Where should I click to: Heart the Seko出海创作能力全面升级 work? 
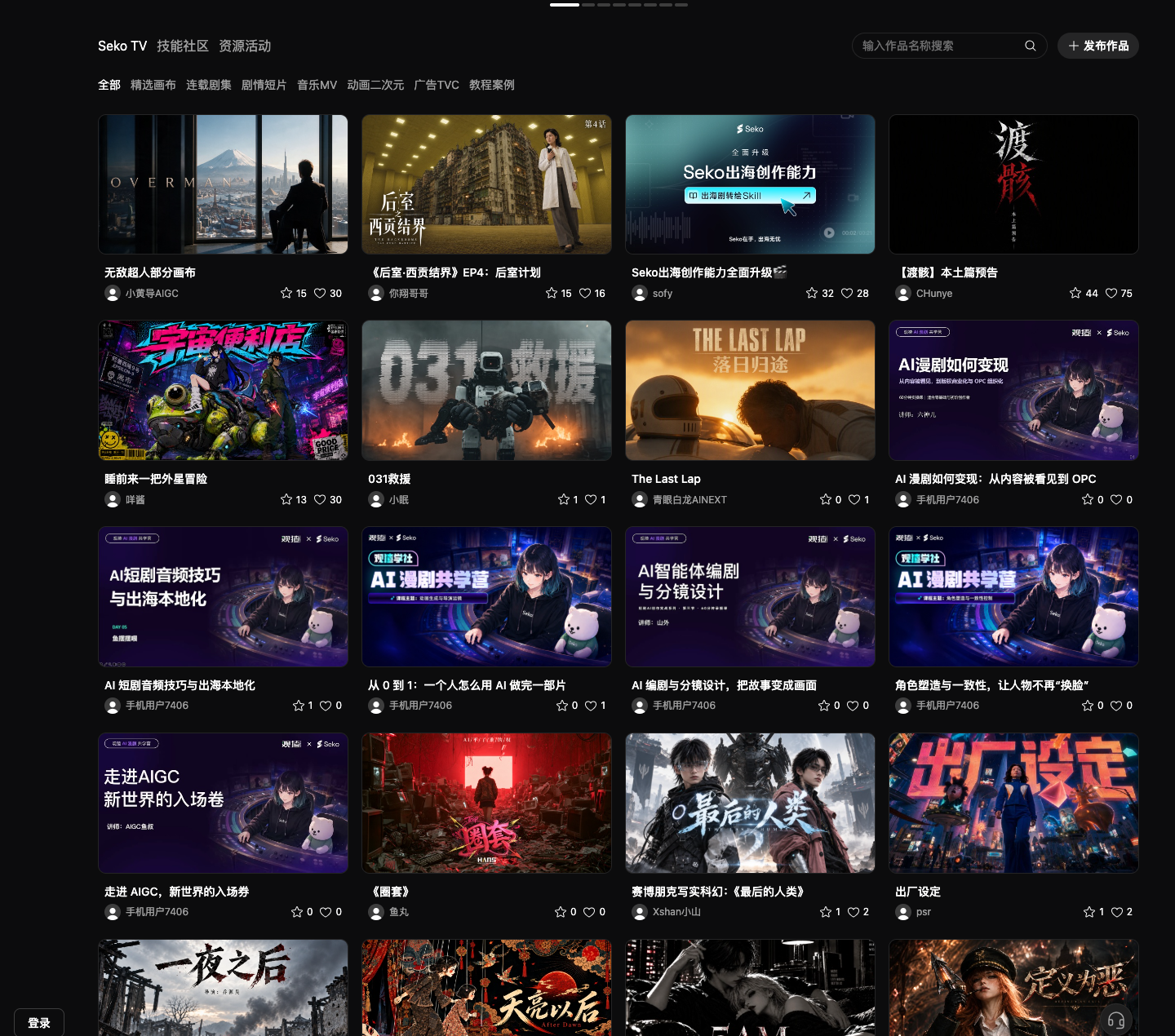pos(847,293)
